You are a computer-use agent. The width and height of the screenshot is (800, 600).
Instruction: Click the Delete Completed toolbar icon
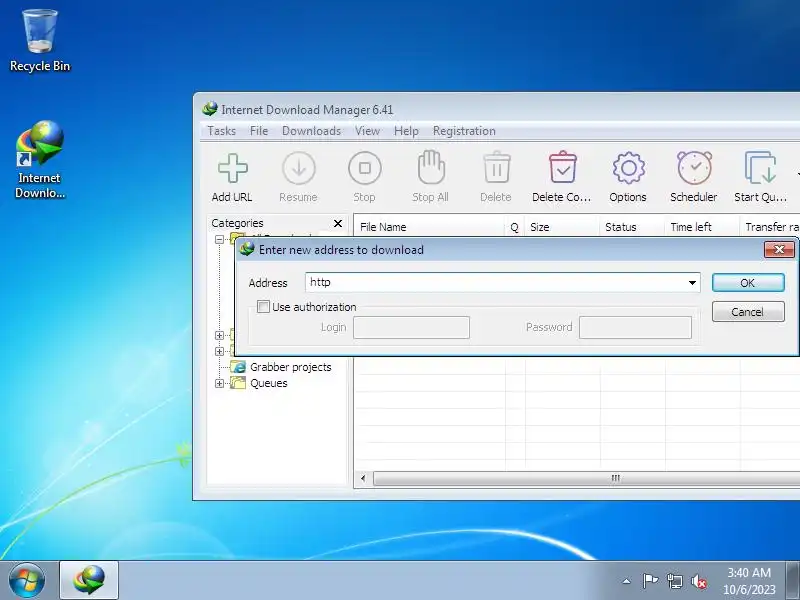click(x=562, y=167)
